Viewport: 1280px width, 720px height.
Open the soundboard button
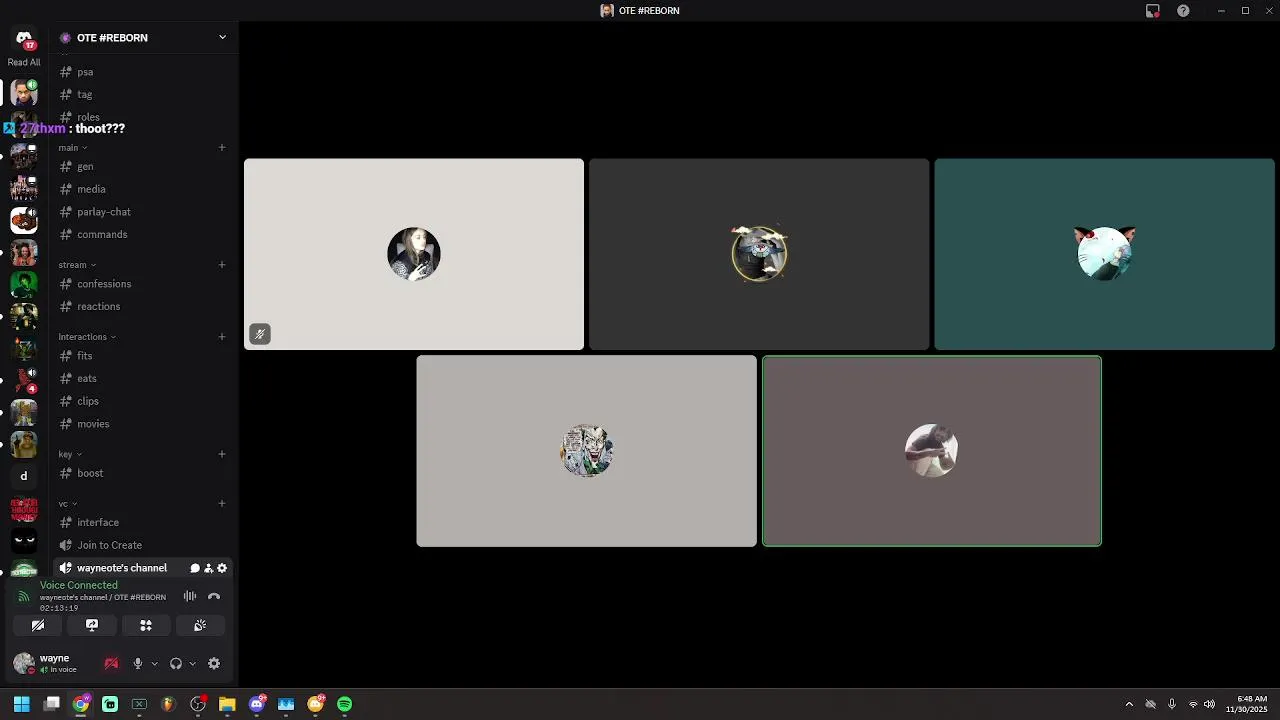pos(200,625)
